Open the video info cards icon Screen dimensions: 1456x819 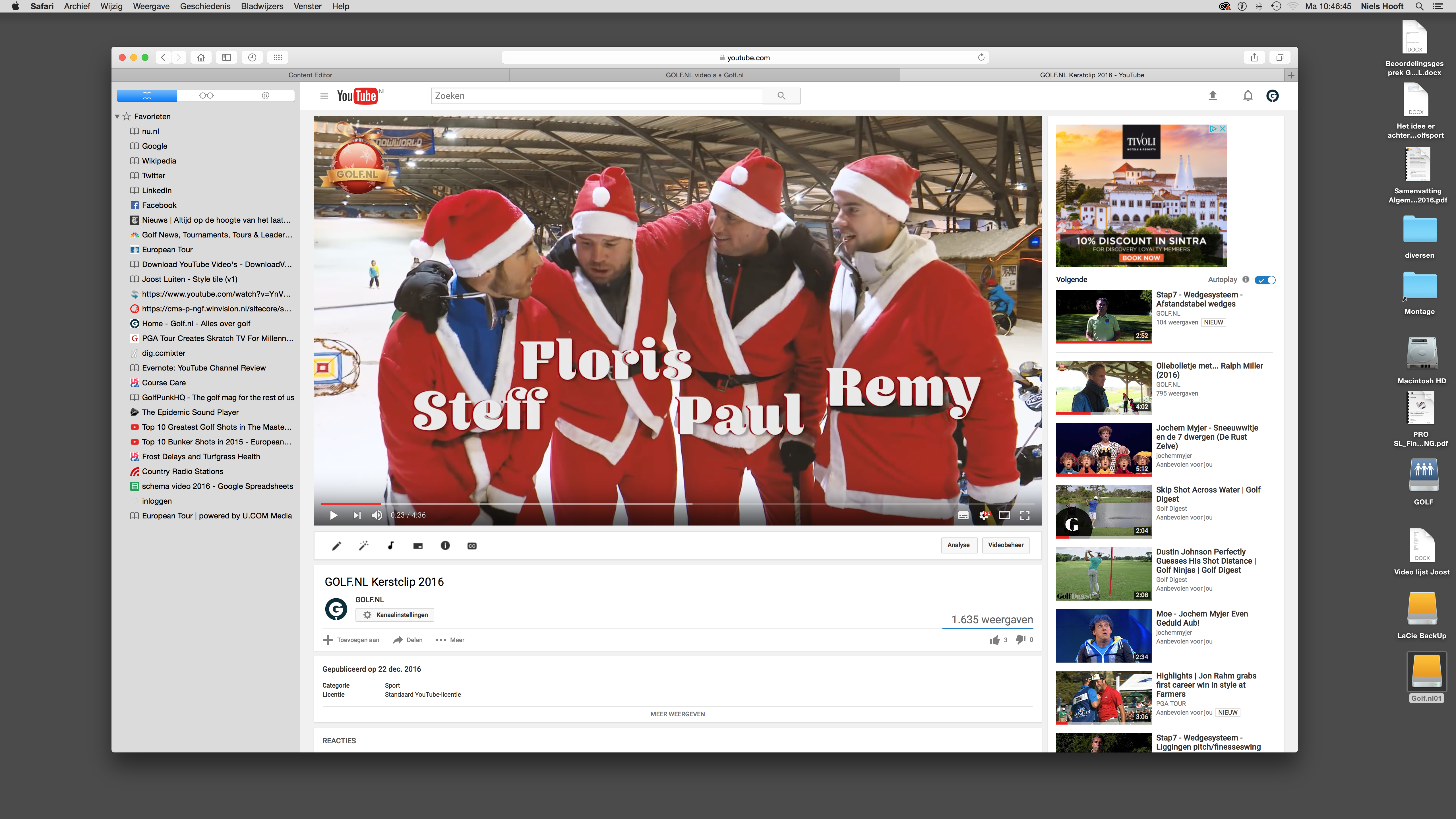(x=445, y=545)
